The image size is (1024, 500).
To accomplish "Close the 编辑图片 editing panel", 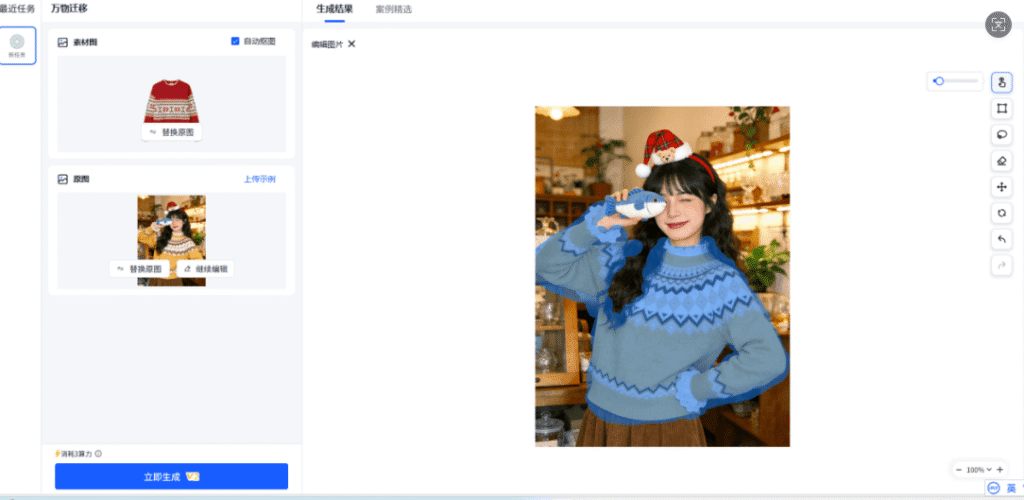I will [351, 44].
